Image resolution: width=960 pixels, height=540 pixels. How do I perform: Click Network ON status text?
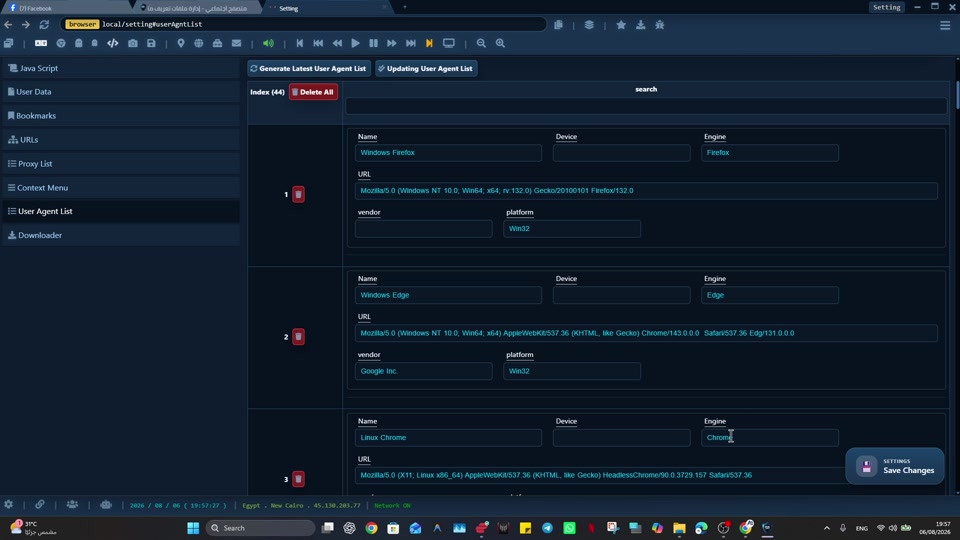pos(392,506)
